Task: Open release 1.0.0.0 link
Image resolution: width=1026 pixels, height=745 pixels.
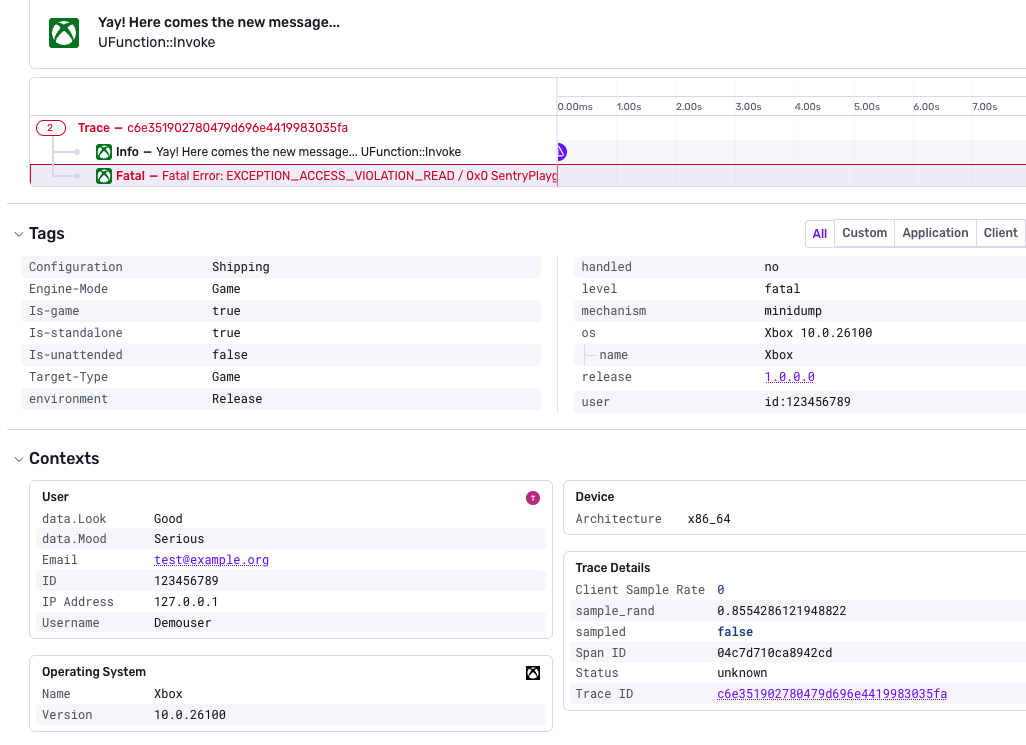Action: 790,377
